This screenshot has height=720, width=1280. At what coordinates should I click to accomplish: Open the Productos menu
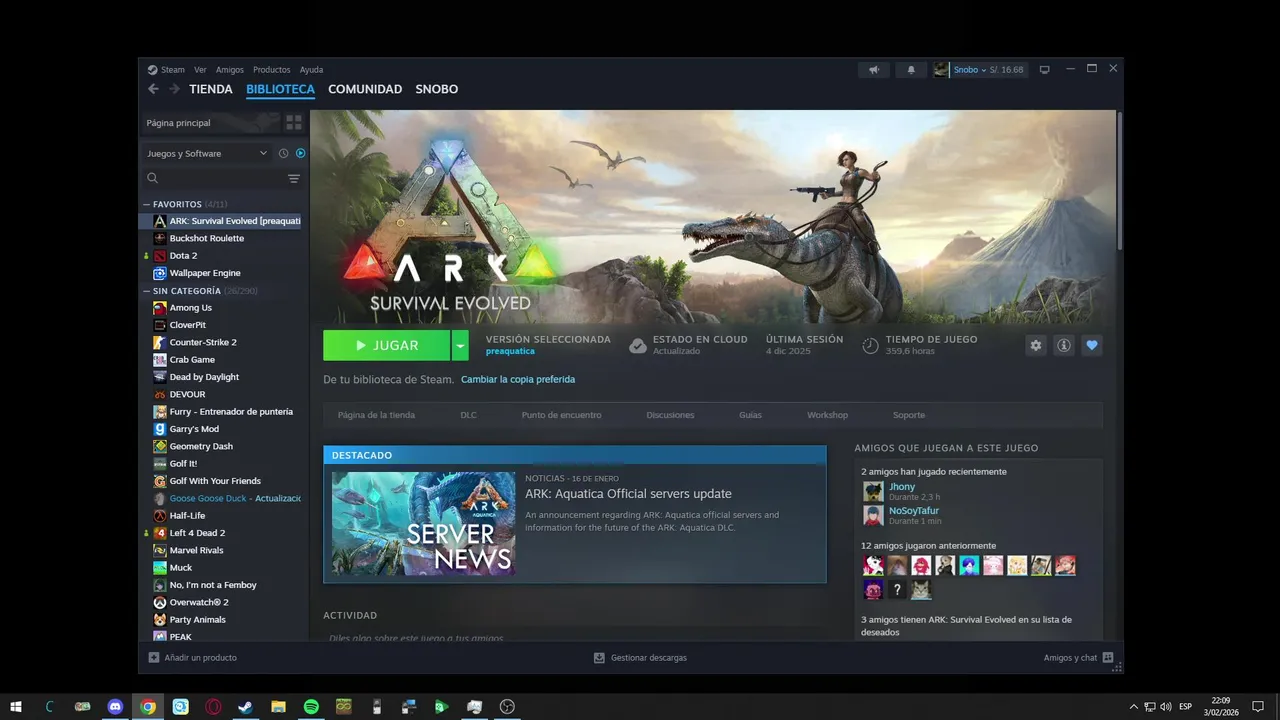point(271,70)
